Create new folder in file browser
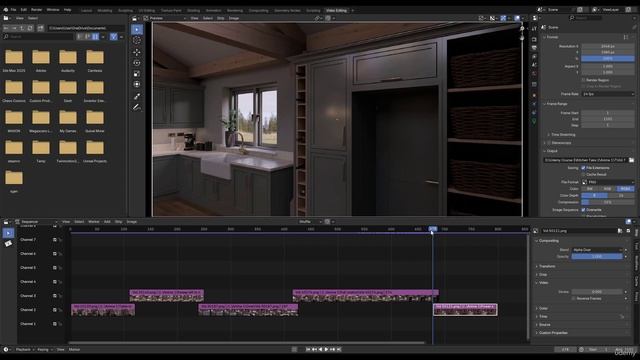This screenshot has height=360, width=640. [x=40, y=28]
